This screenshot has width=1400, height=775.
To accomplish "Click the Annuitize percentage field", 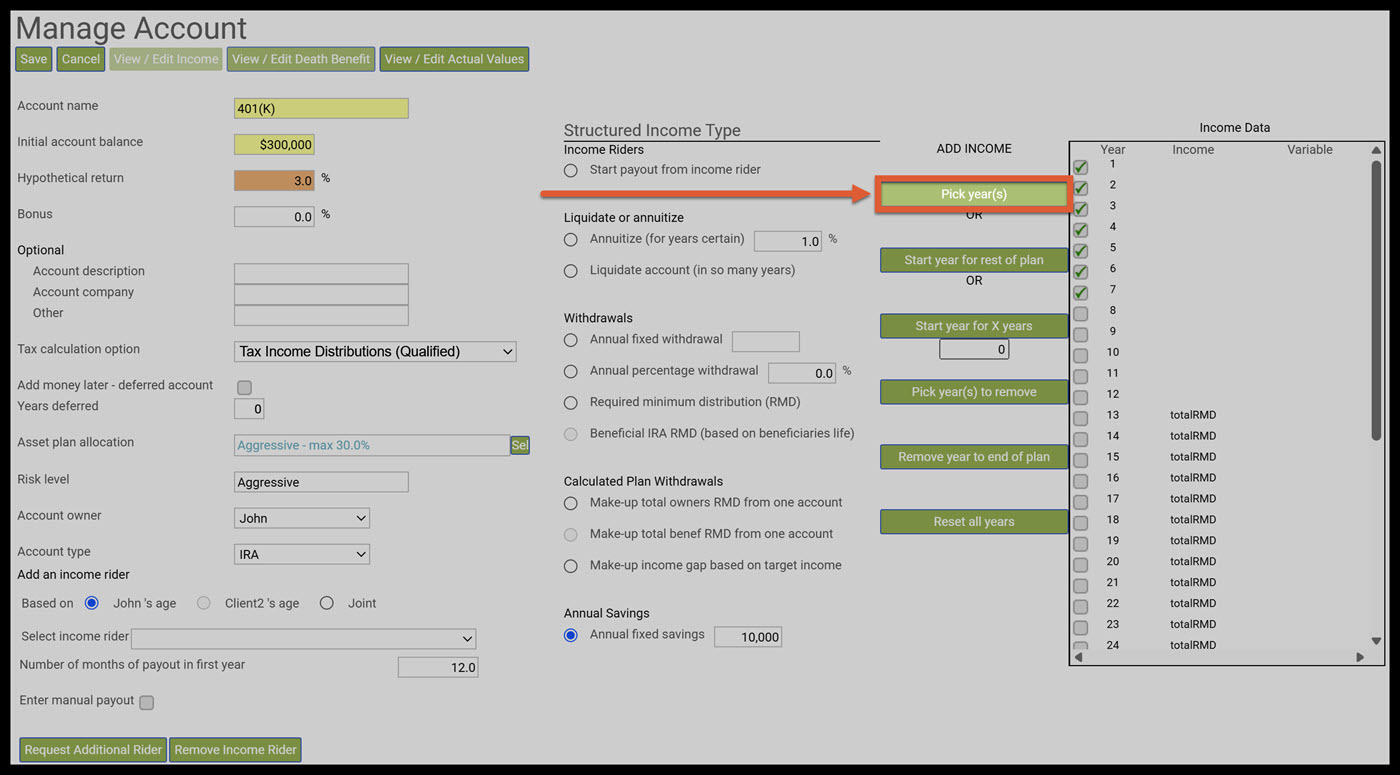I will [x=788, y=241].
